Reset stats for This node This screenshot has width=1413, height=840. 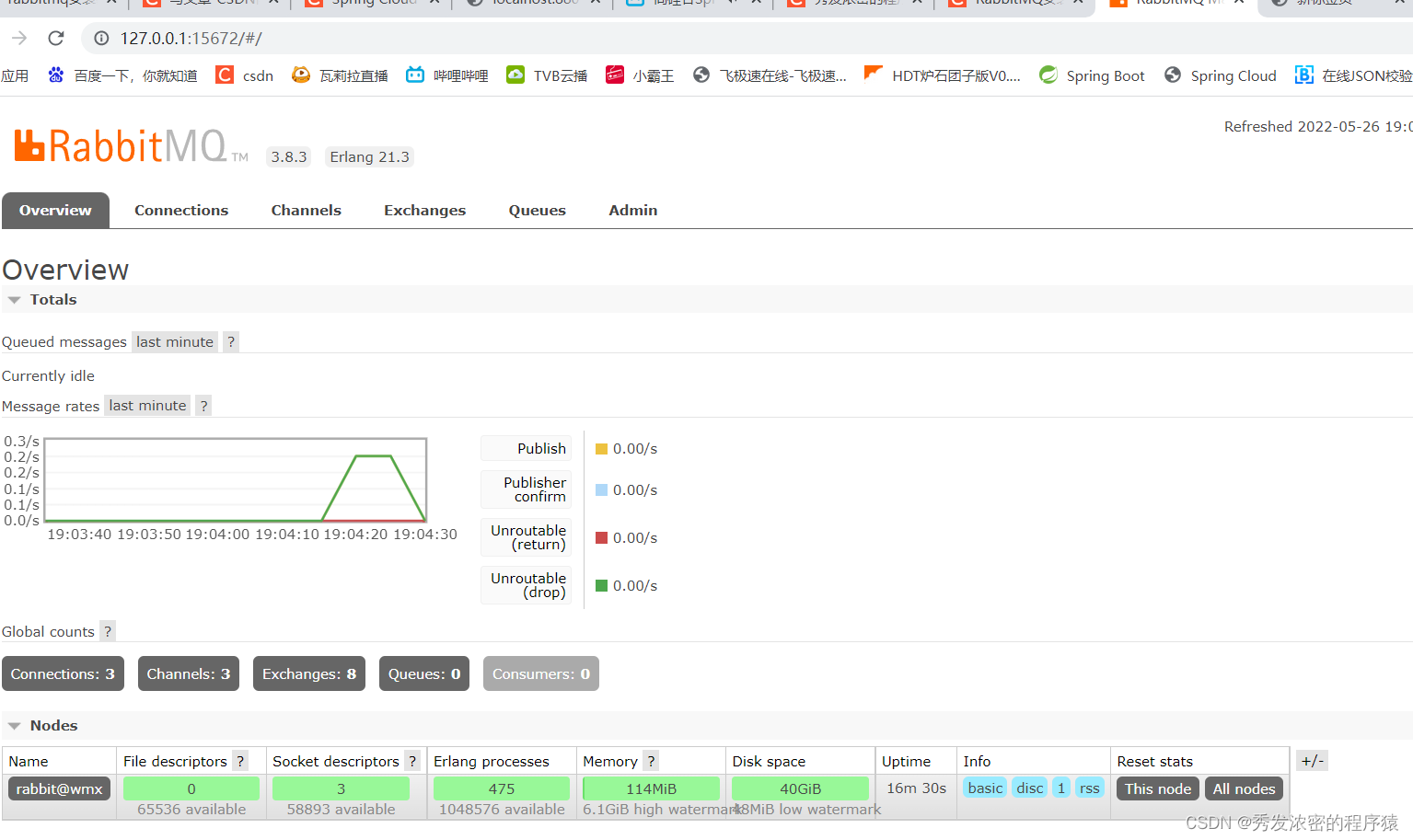[1158, 788]
